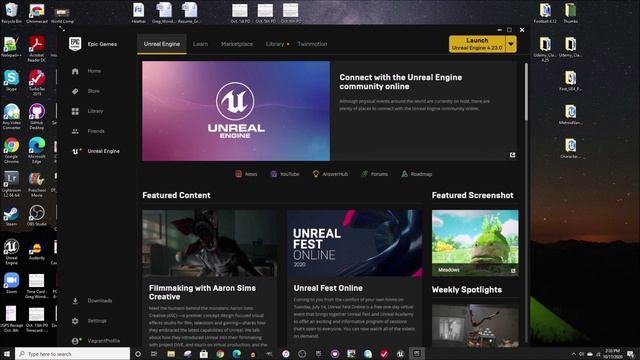
Task: Click the Epic Games logo
Action: 75,44
